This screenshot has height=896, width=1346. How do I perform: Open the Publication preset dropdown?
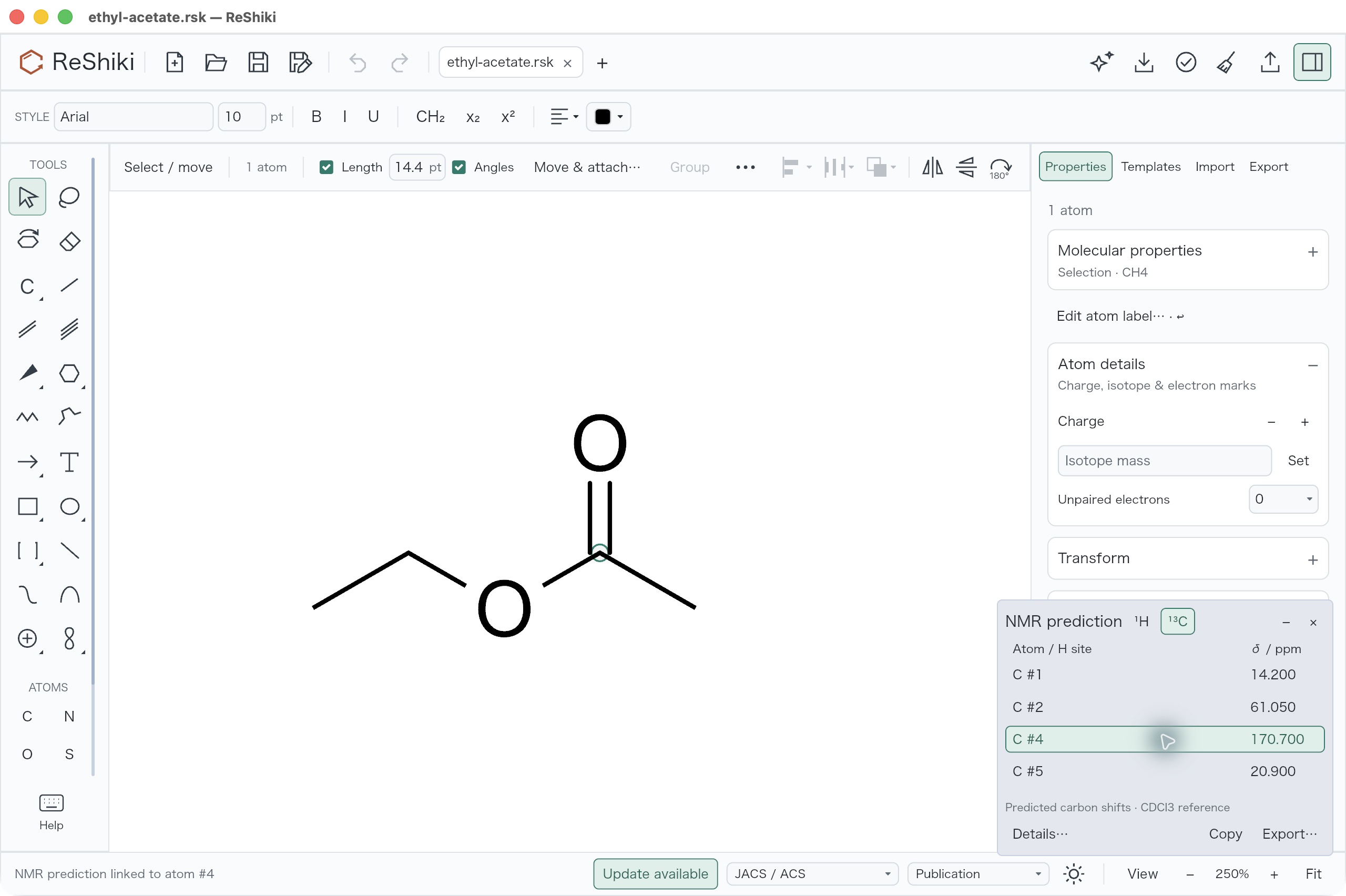click(978, 874)
